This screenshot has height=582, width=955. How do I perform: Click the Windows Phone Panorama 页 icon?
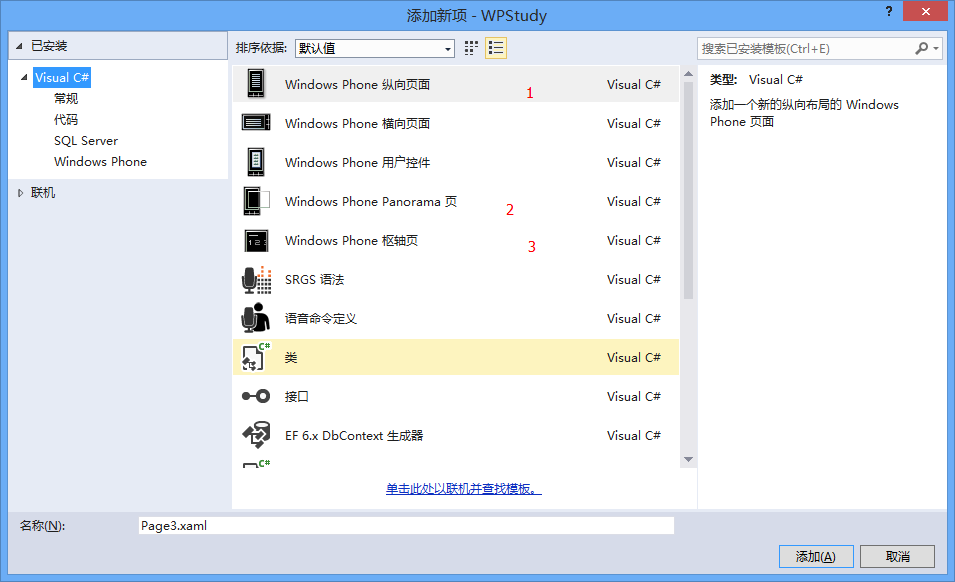pos(256,201)
